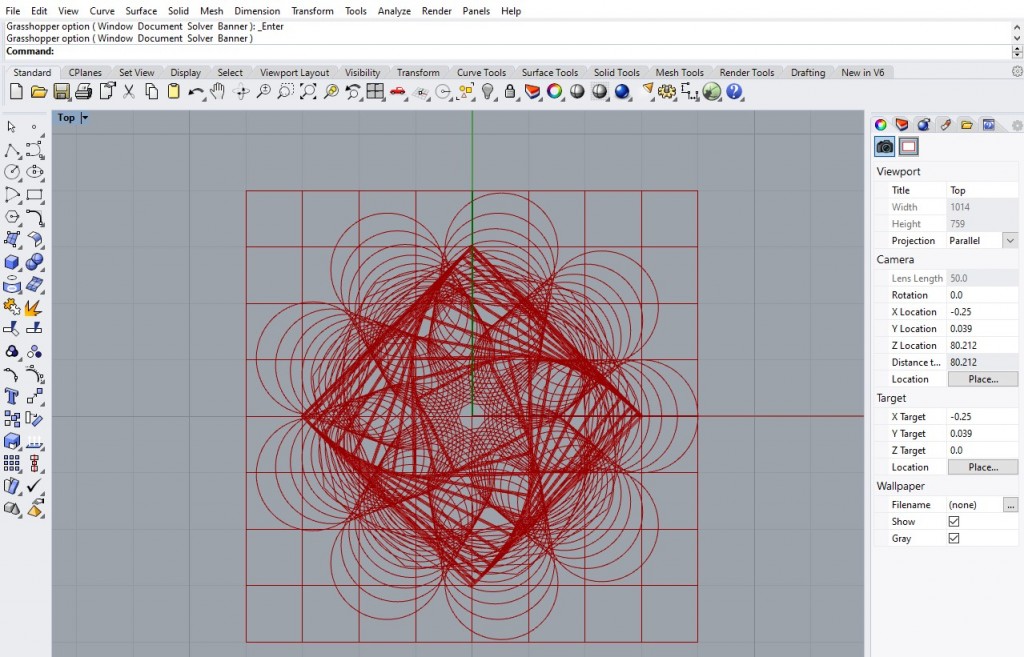Open the Projection dropdown
Viewport: 1024px width, 657px height.
pyautogui.click(x=1009, y=241)
